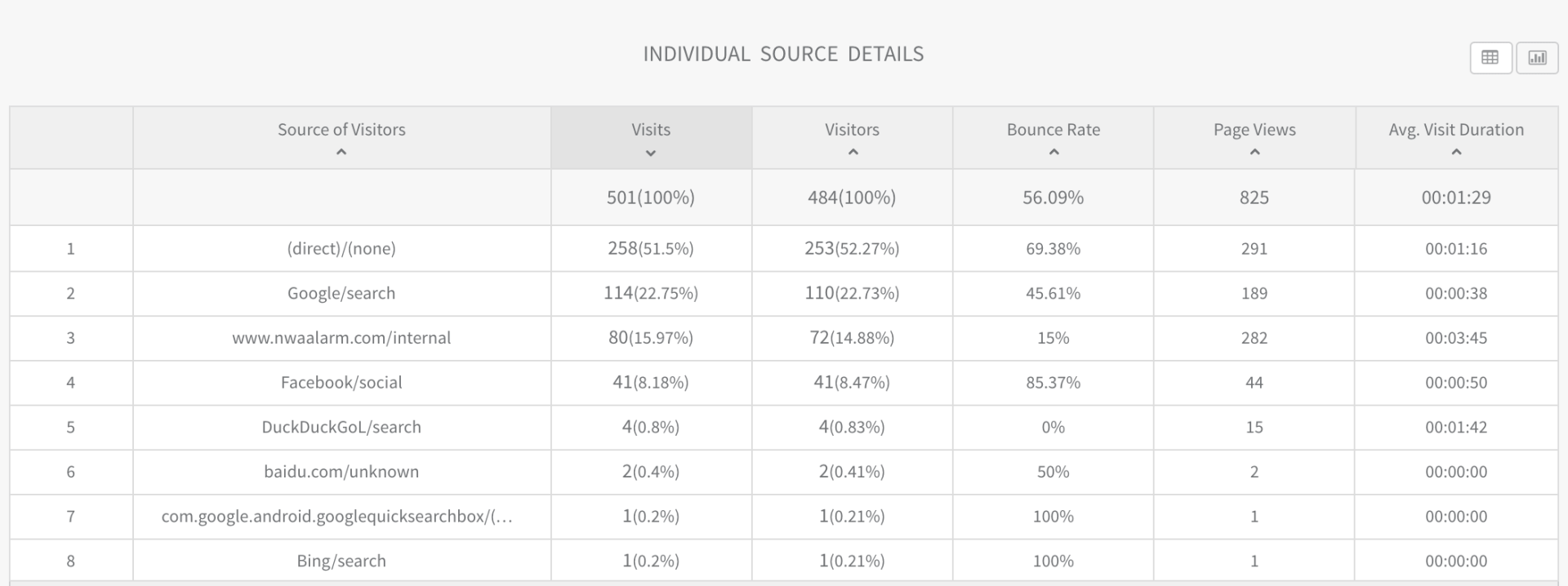The image size is (1568, 586).
Task: Click the Visits column header
Action: coord(651,130)
